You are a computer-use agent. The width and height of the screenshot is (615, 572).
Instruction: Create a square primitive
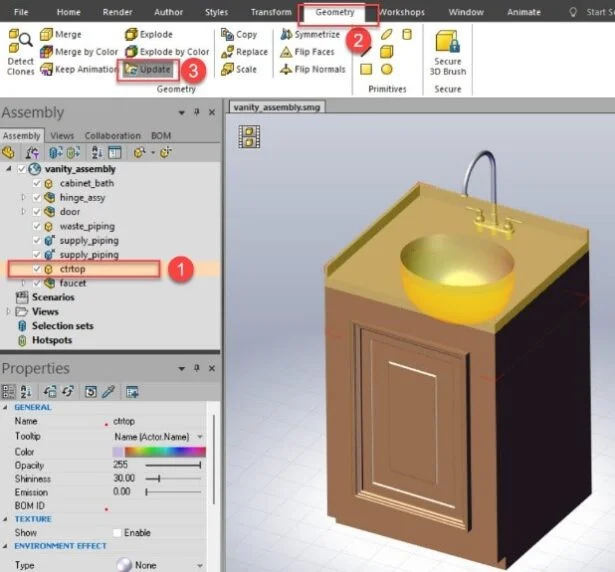(366, 69)
